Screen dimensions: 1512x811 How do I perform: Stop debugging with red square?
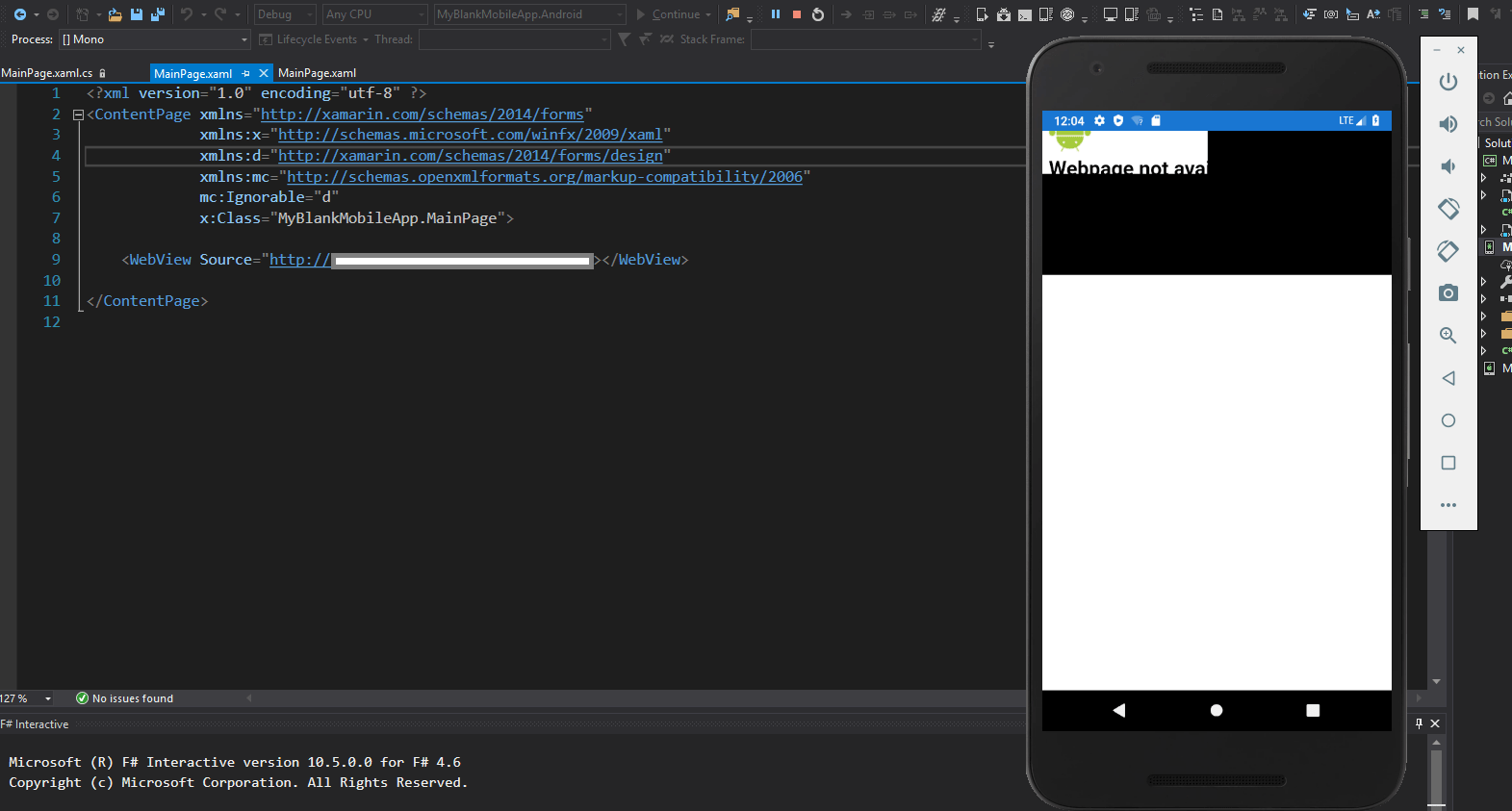797,14
